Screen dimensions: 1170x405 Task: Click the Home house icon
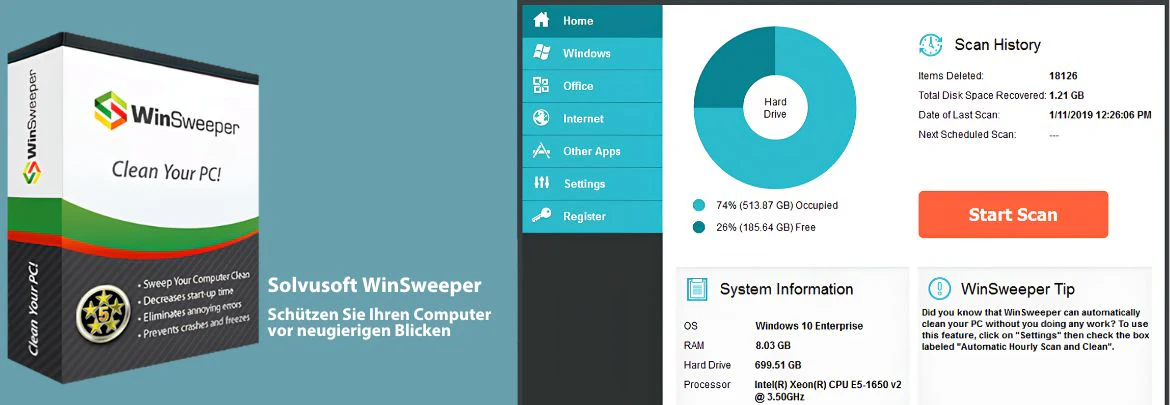[x=541, y=20]
